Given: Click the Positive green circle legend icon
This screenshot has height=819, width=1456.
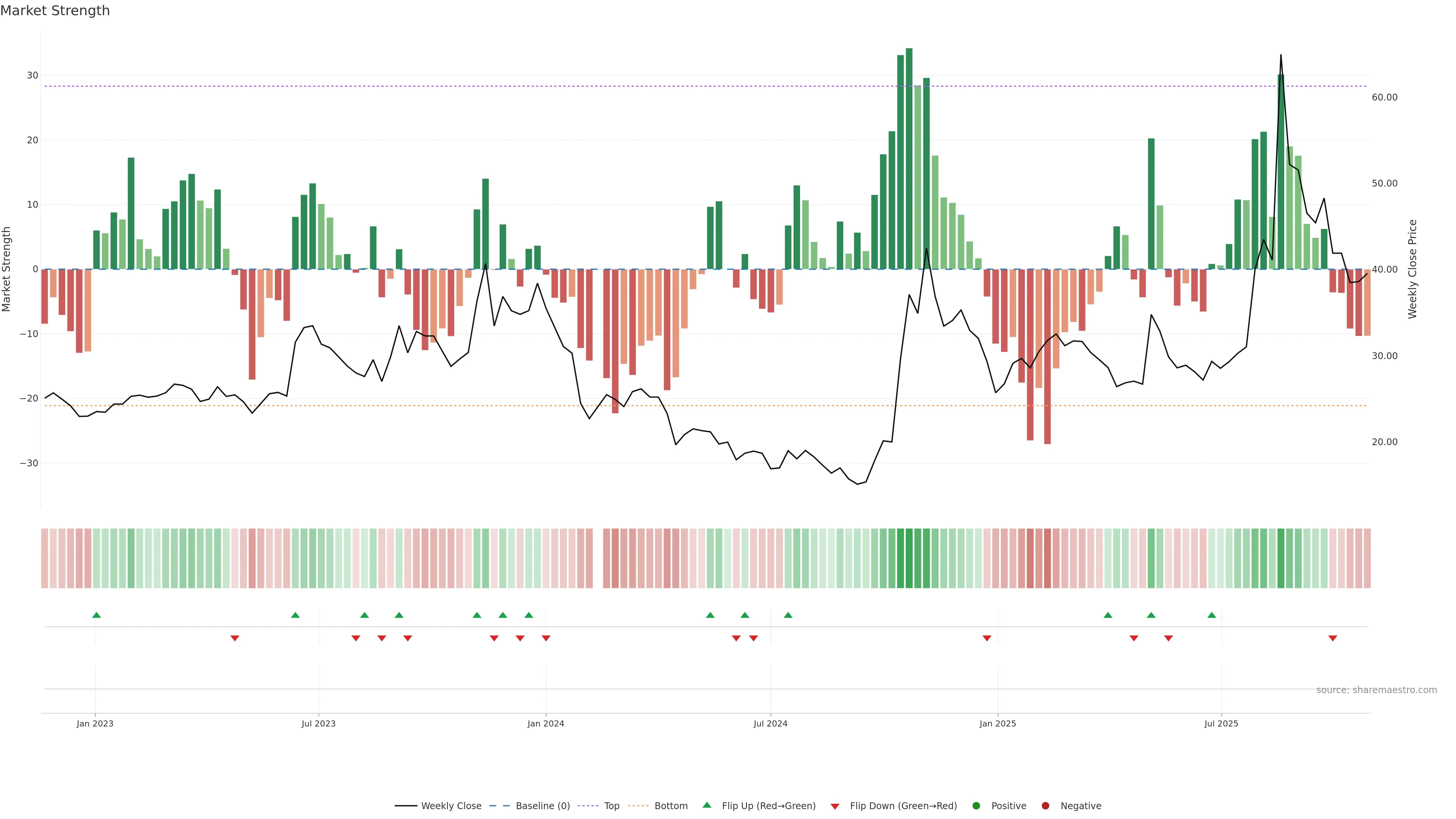Looking at the screenshot, I should [976, 806].
